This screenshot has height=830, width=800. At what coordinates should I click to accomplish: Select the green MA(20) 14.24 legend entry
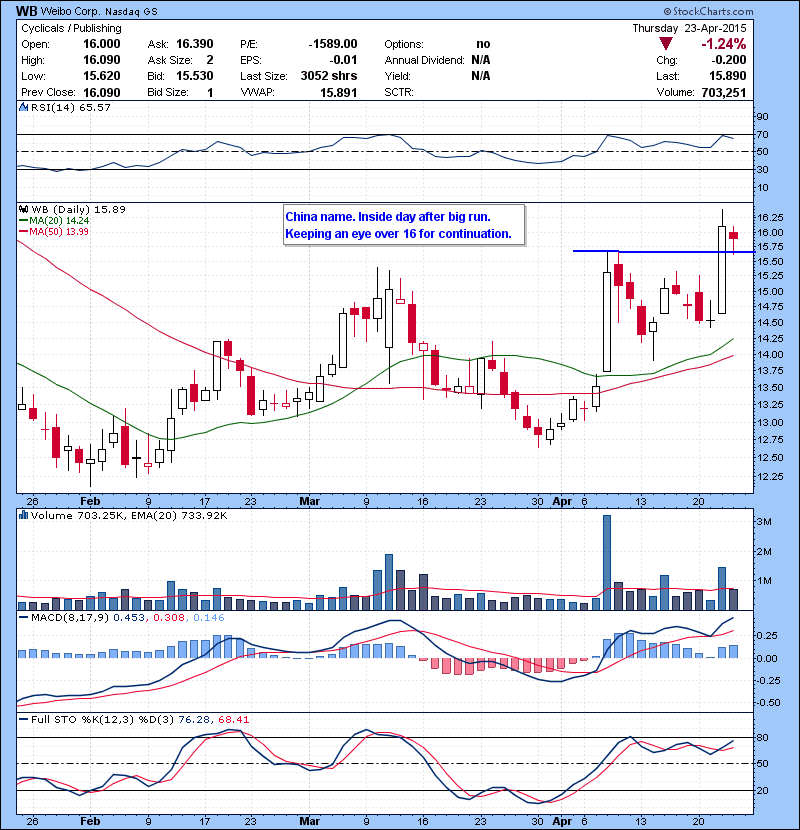pos(54,221)
